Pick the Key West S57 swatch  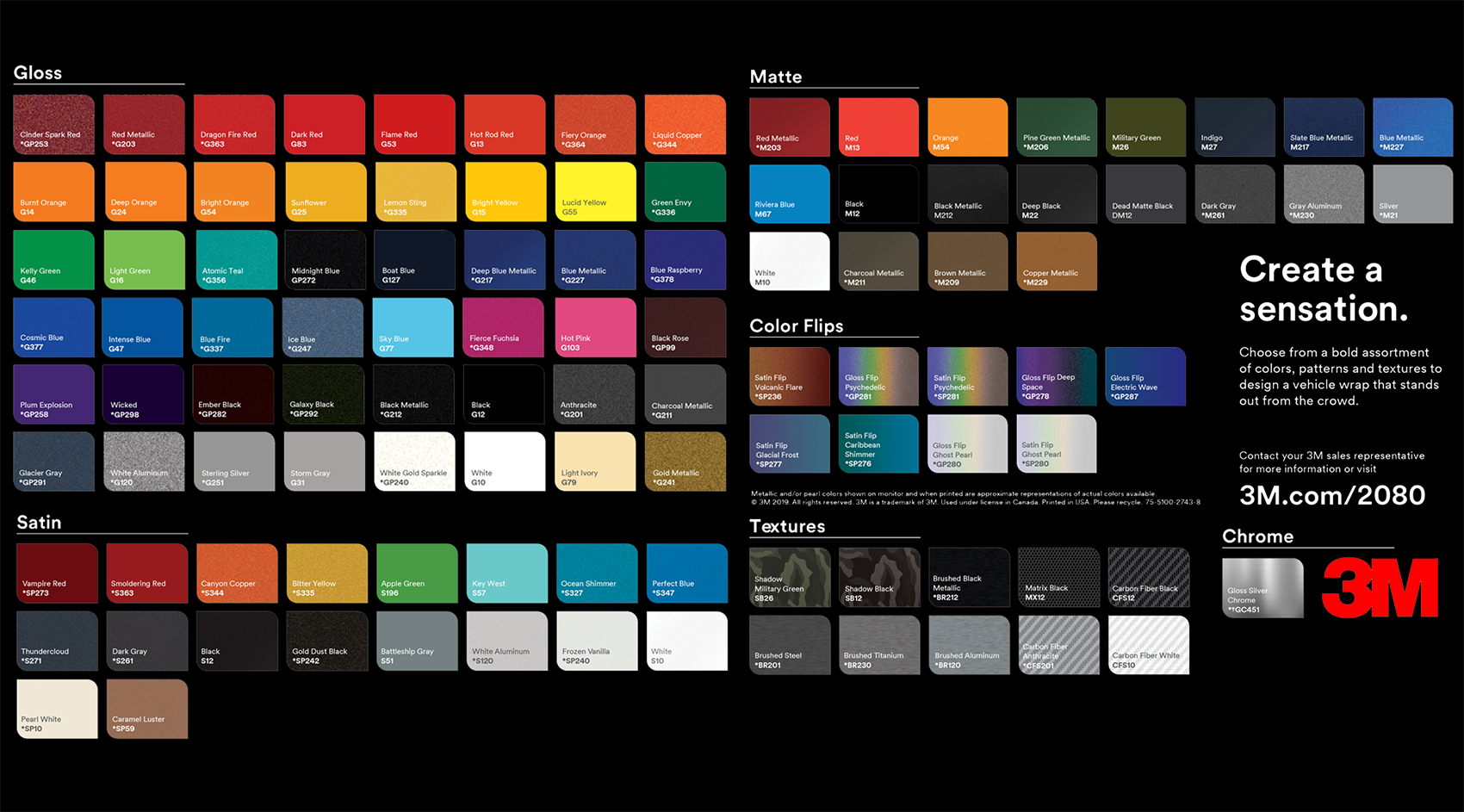507,573
